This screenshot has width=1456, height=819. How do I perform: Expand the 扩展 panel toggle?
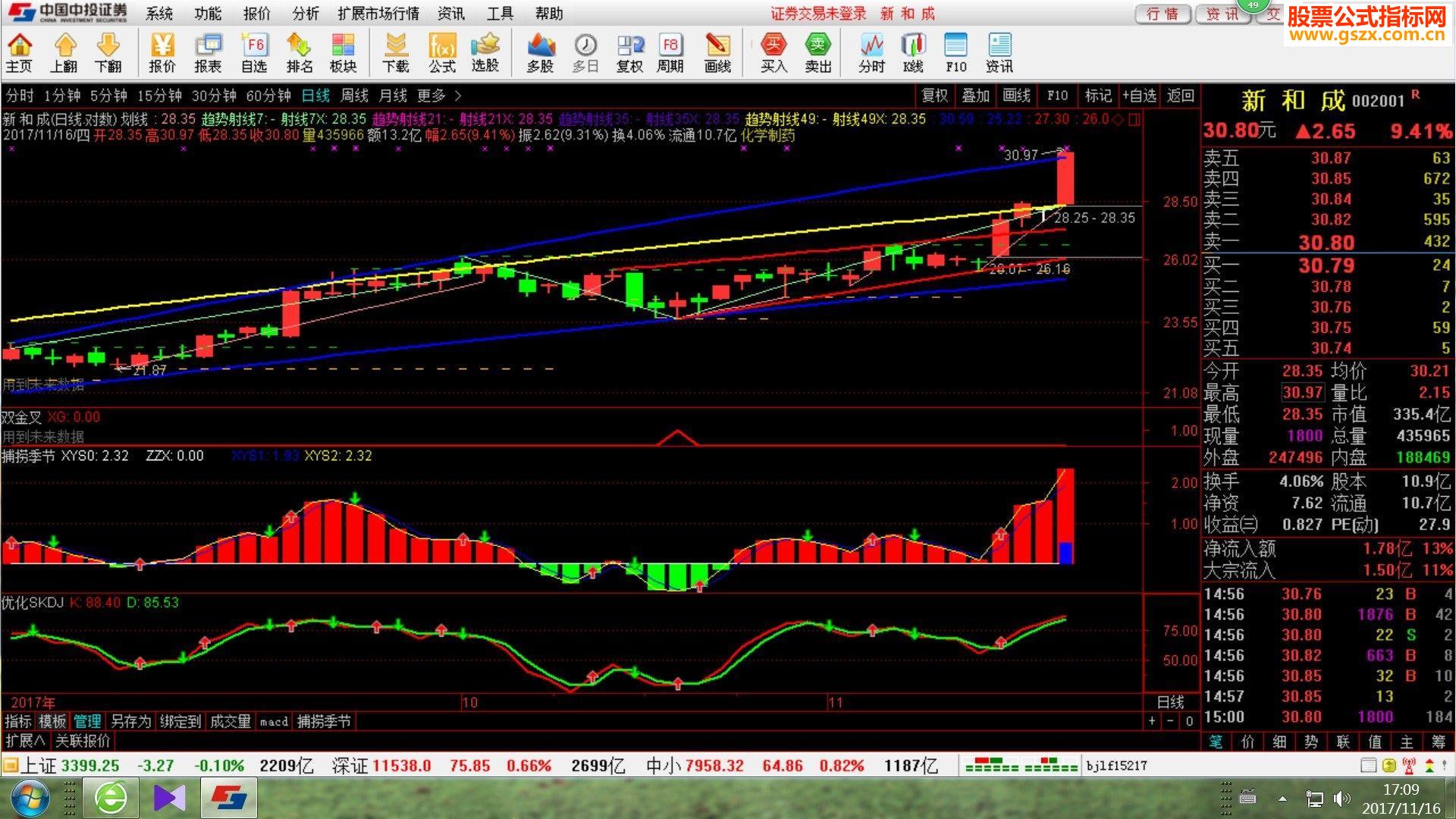tap(25, 740)
